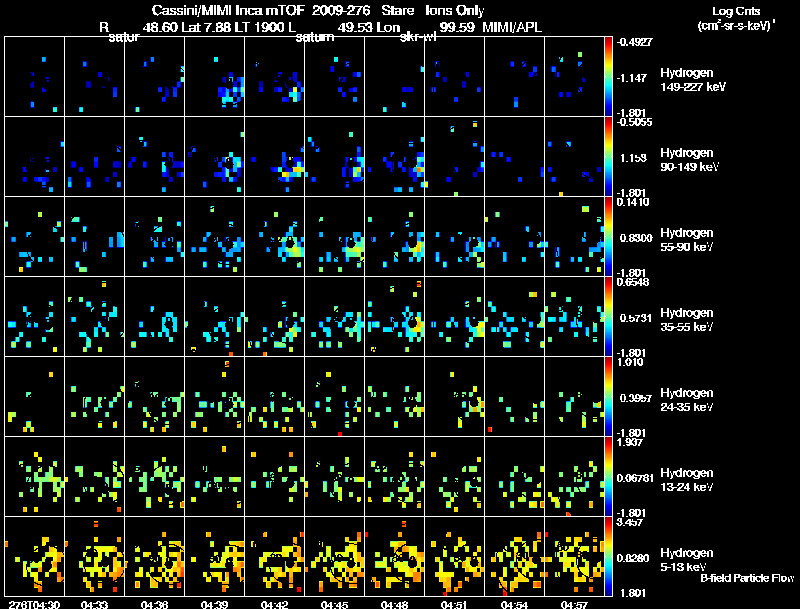
Task: Select the 35-55 keV panel at 04:51
Action: pos(455,317)
